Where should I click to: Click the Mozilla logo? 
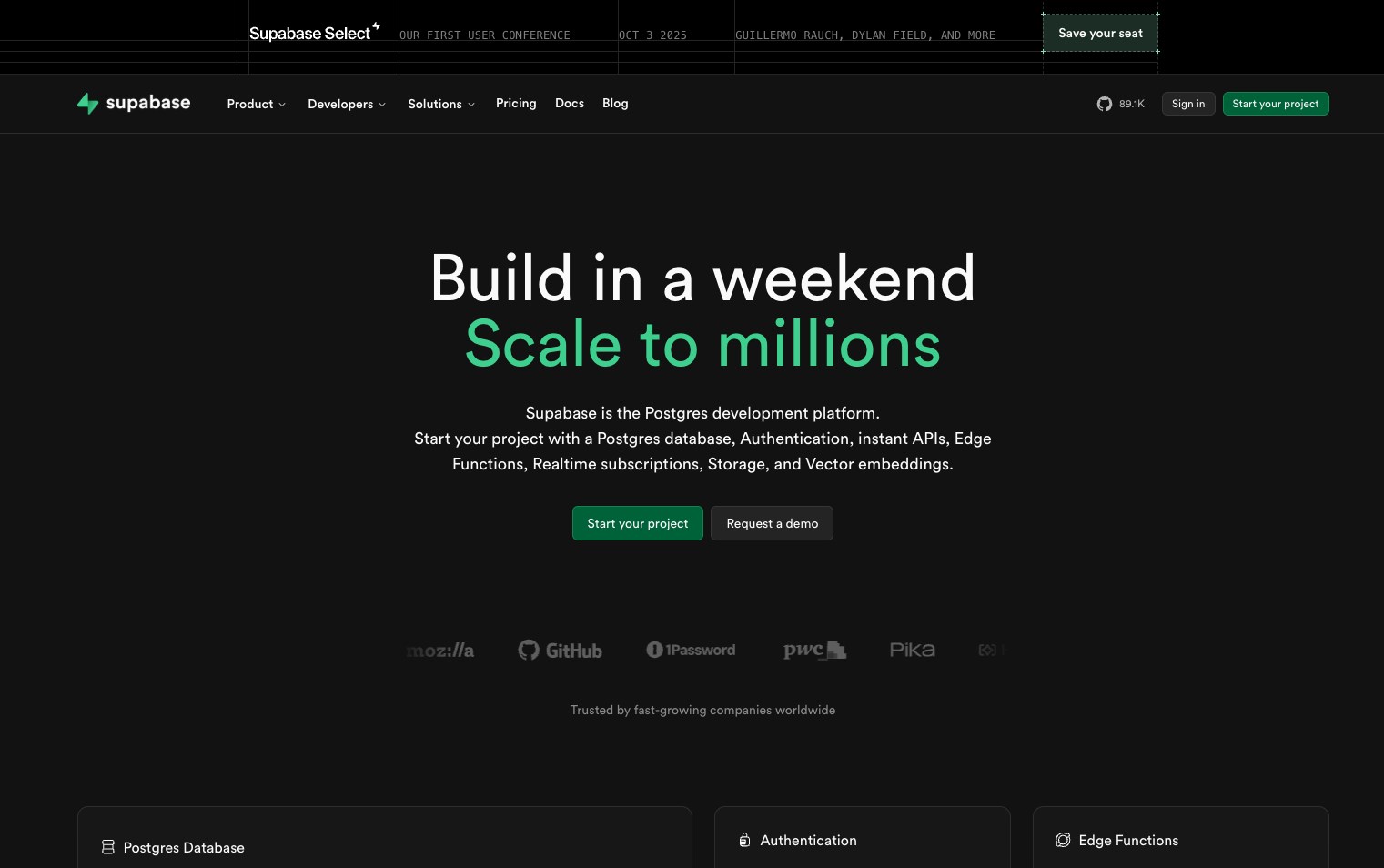coord(440,651)
